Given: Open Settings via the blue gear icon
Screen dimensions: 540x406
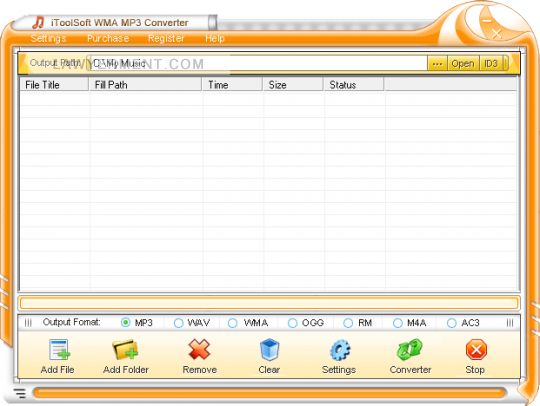Looking at the screenshot, I should (x=340, y=350).
